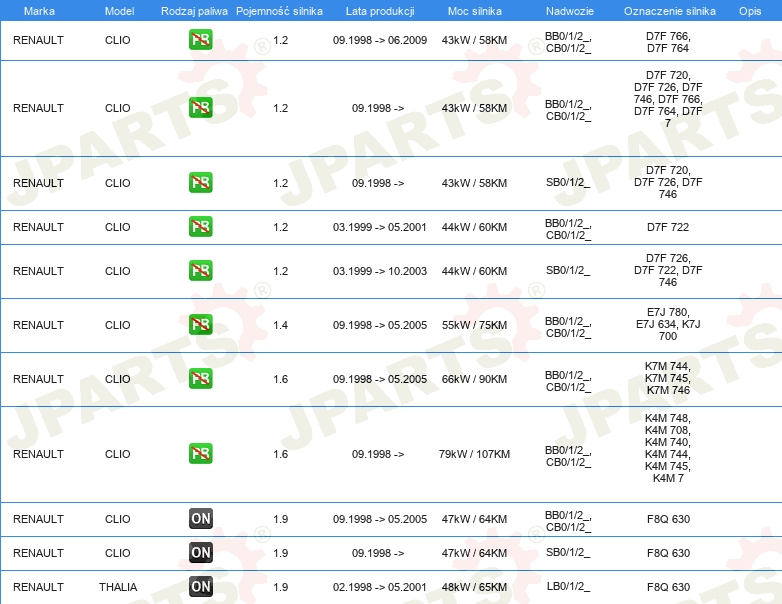Click the Rodzaj paliwa column header
The image size is (782, 604).
[194, 11]
